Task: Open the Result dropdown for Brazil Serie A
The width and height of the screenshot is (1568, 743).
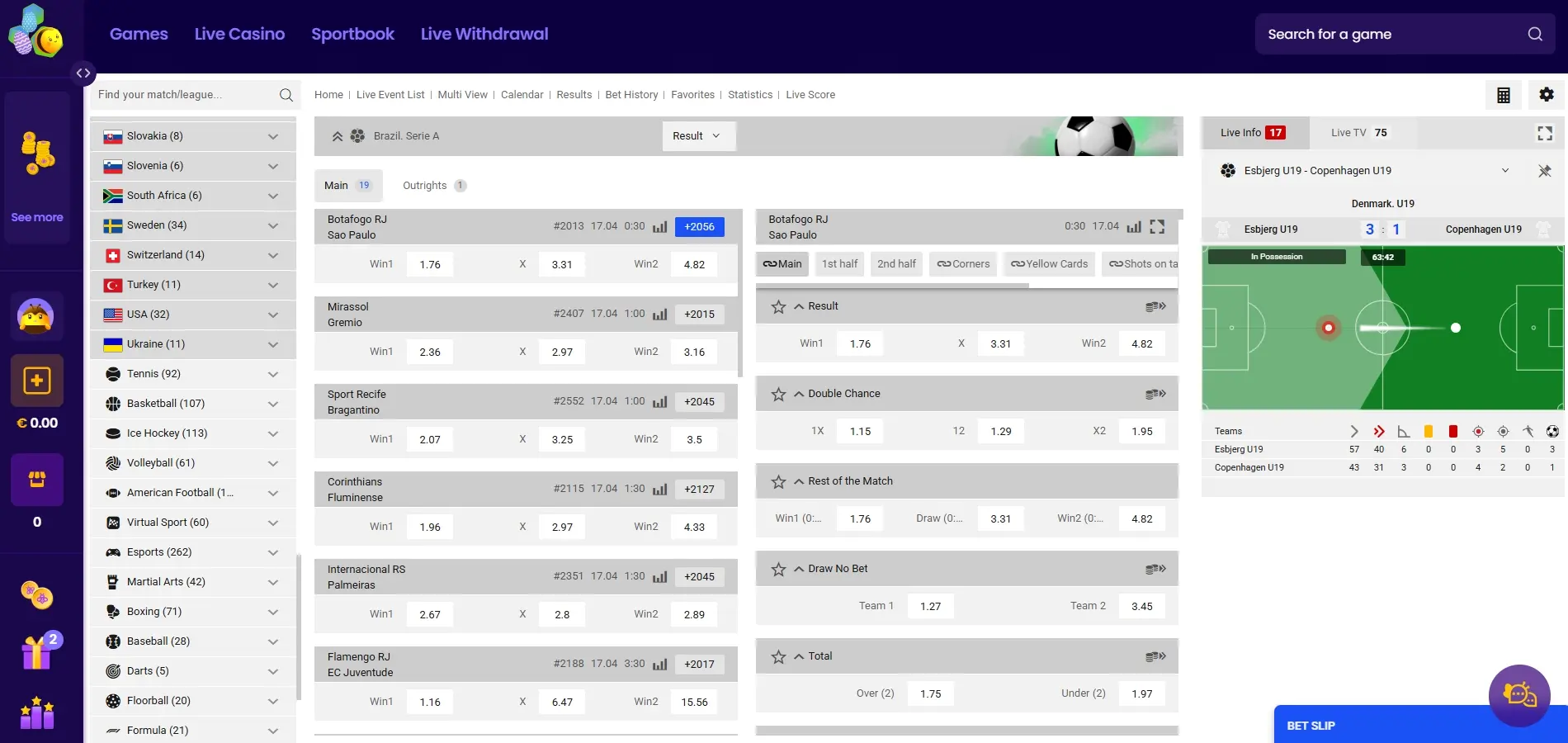Action: pyautogui.click(x=697, y=135)
